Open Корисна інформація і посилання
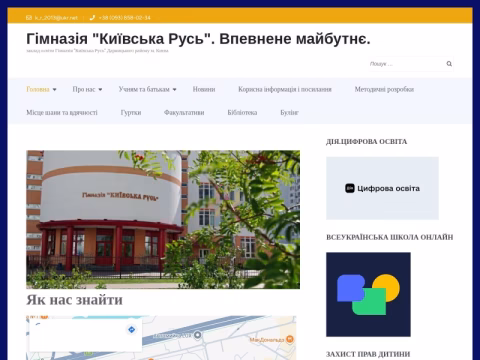480x360 pixels. pos(285,89)
